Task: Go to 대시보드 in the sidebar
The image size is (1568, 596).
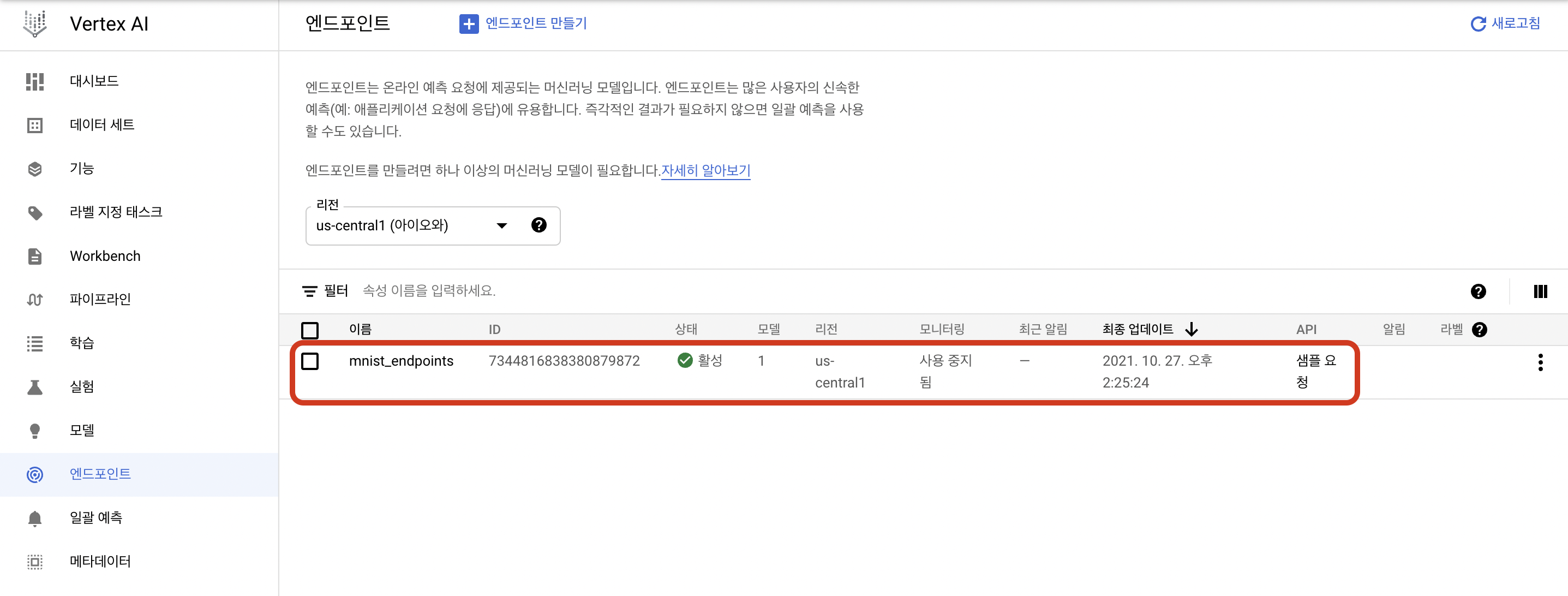Action: 94,81
